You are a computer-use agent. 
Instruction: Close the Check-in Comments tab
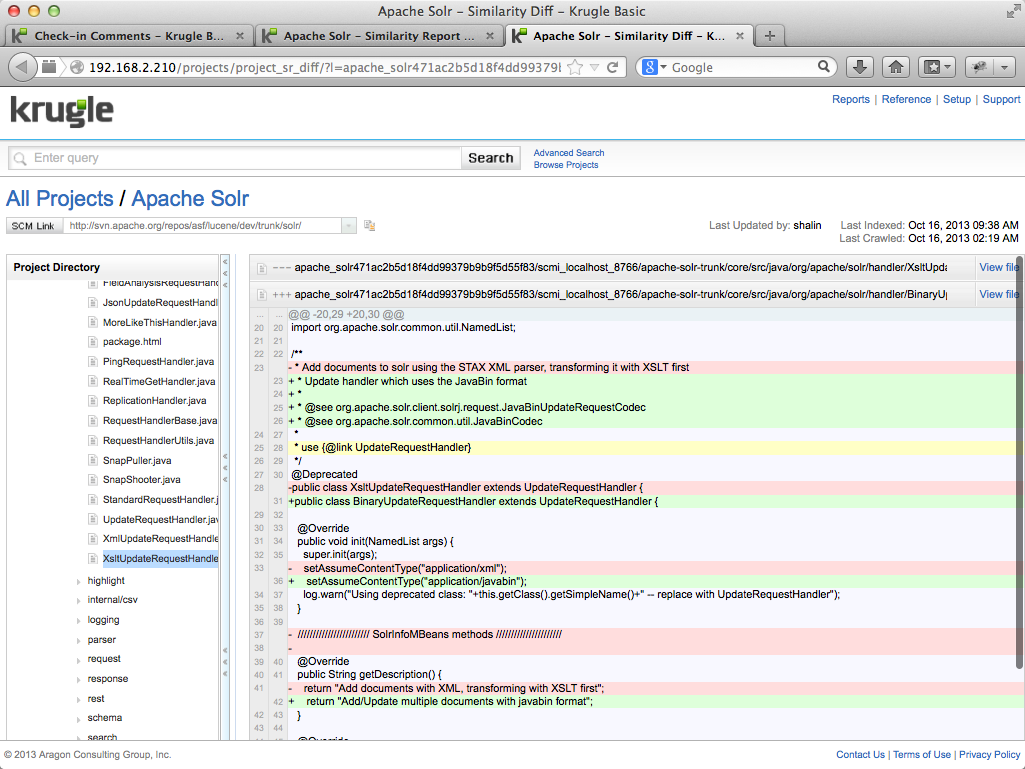coord(240,36)
